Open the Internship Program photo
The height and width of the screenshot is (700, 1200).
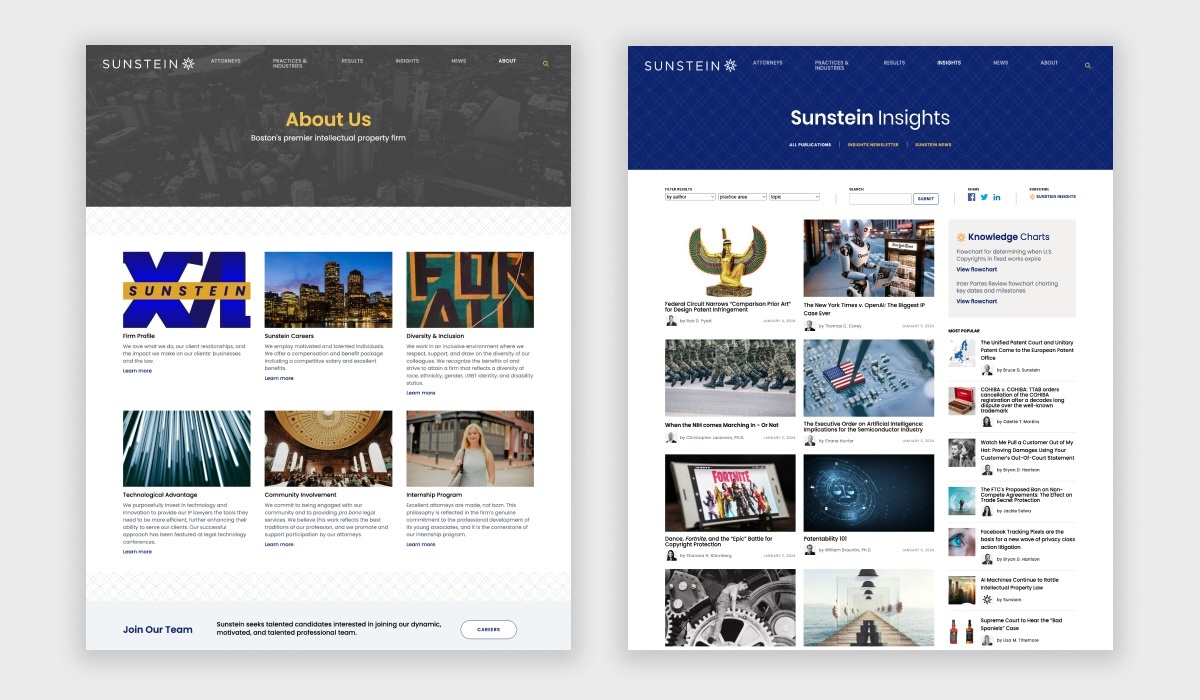[x=470, y=449]
